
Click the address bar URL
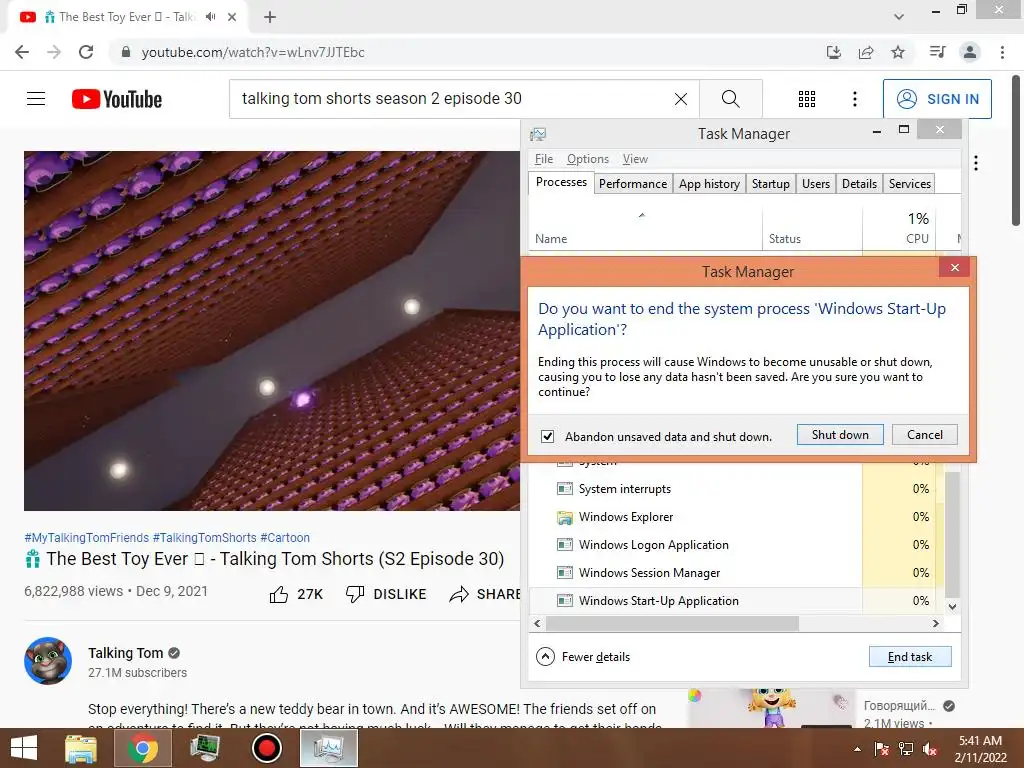tap(253, 52)
